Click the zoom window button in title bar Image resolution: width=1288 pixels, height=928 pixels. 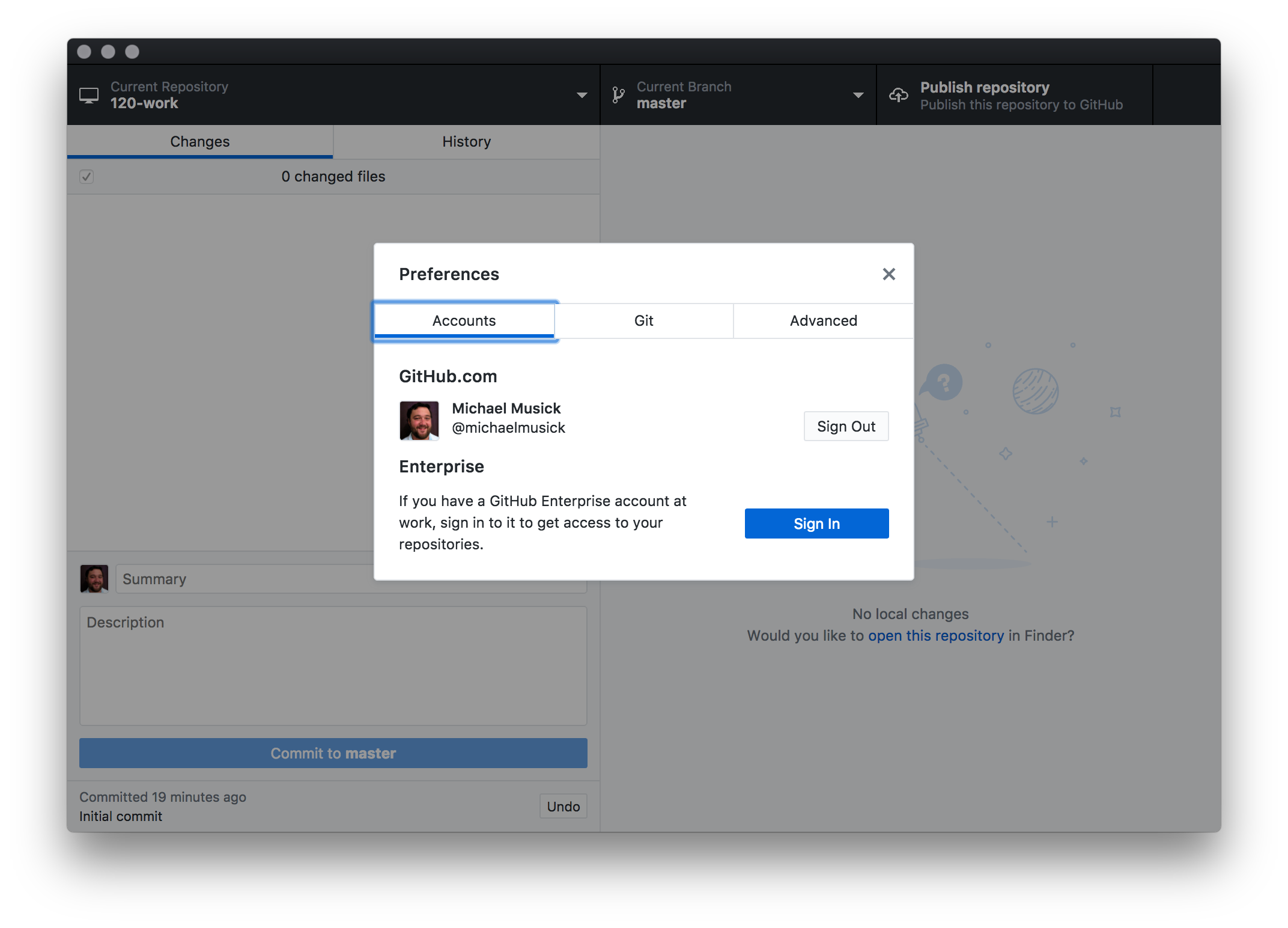132,52
